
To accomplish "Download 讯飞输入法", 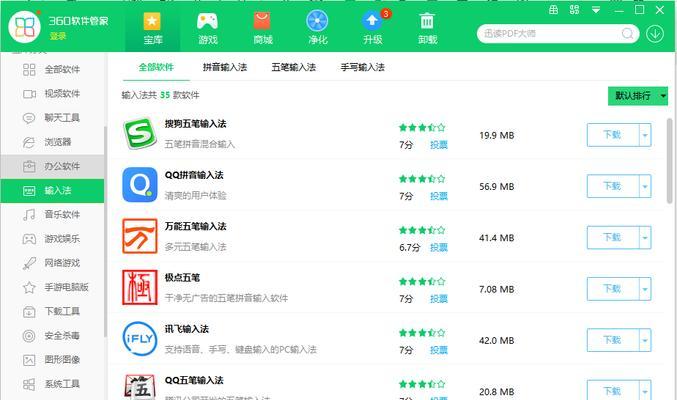I will [613, 340].
